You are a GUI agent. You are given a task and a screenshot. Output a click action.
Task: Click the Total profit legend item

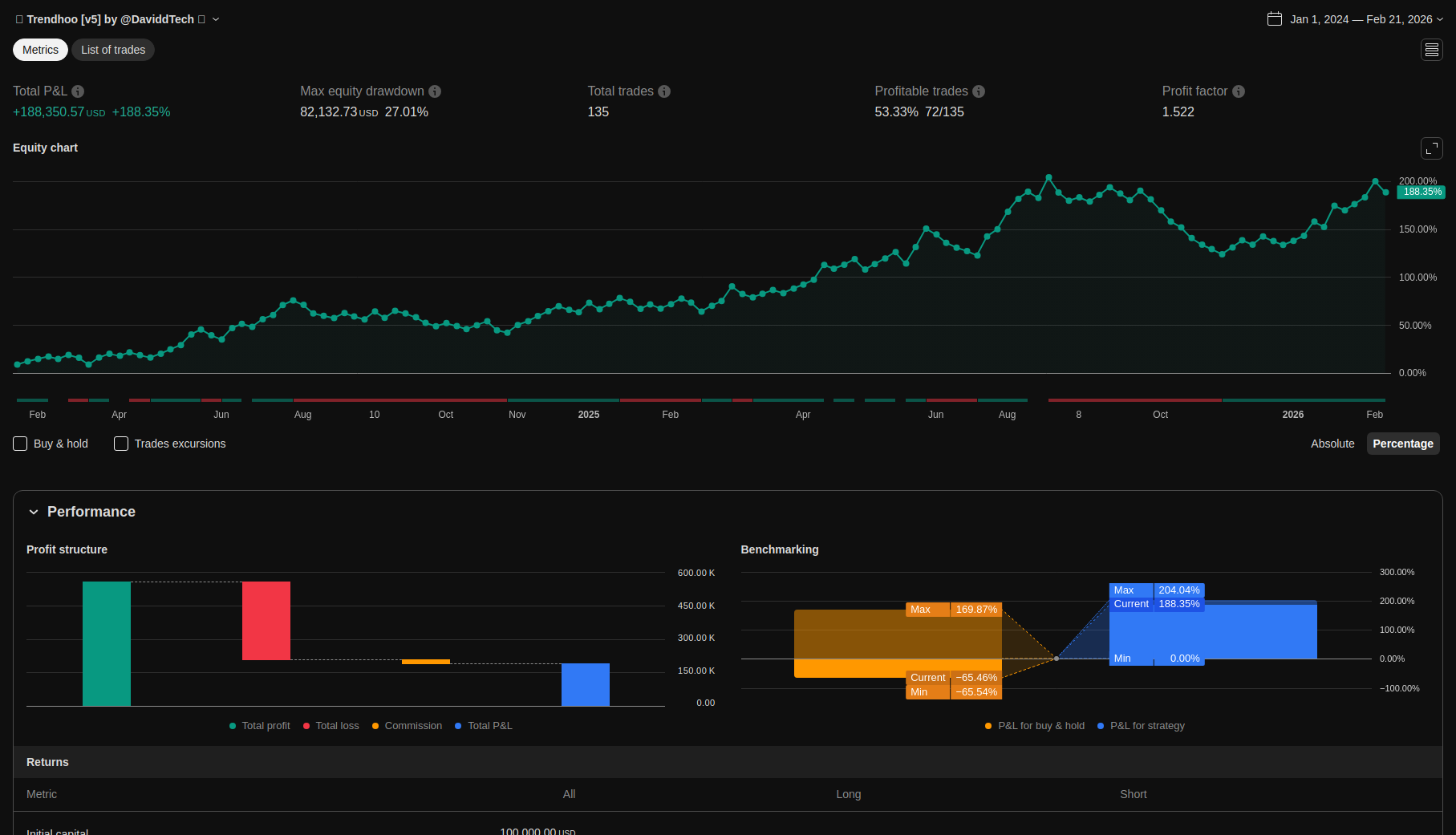[260, 726]
